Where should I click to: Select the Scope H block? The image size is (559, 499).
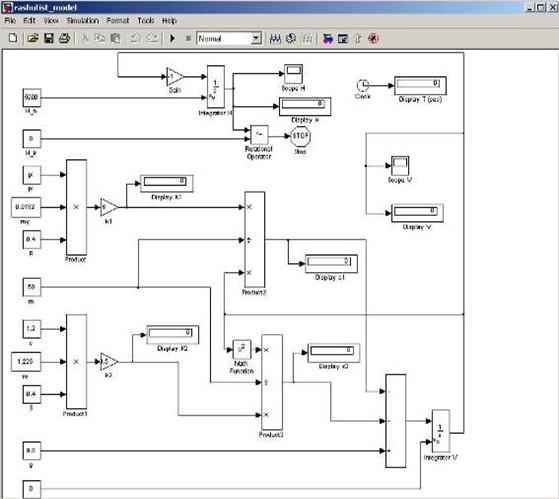[x=293, y=74]
